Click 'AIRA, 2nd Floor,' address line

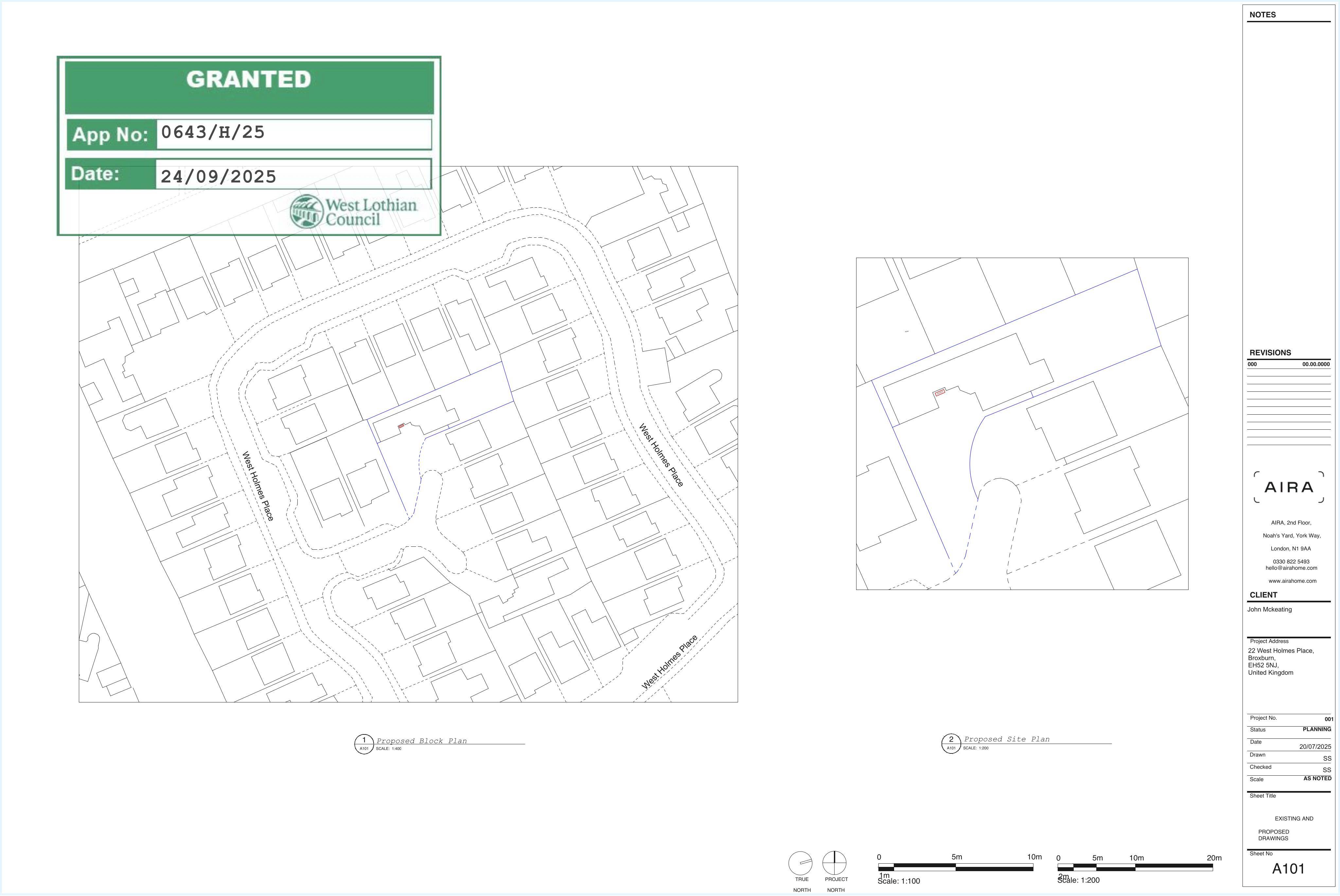(1291, 523)
